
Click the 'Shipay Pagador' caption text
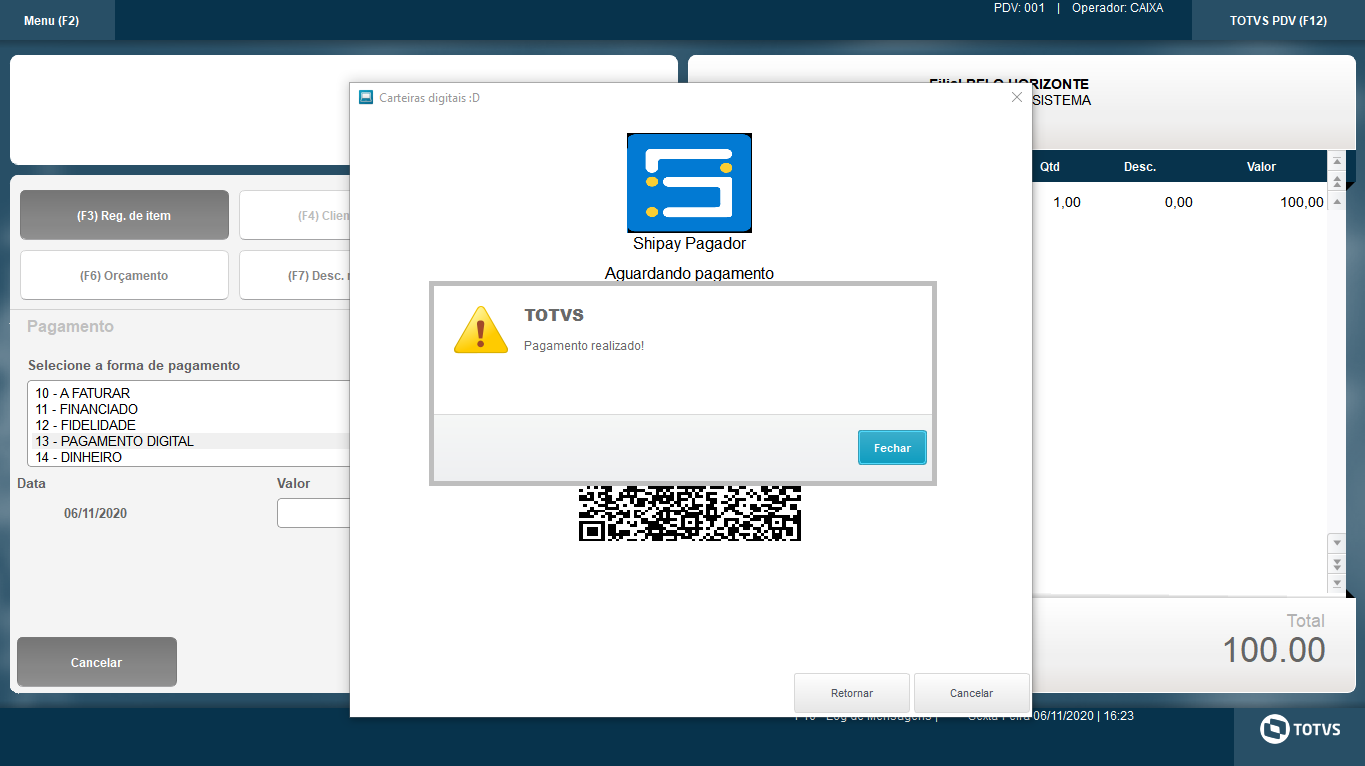pyautogui.click(x=689, y=243)
